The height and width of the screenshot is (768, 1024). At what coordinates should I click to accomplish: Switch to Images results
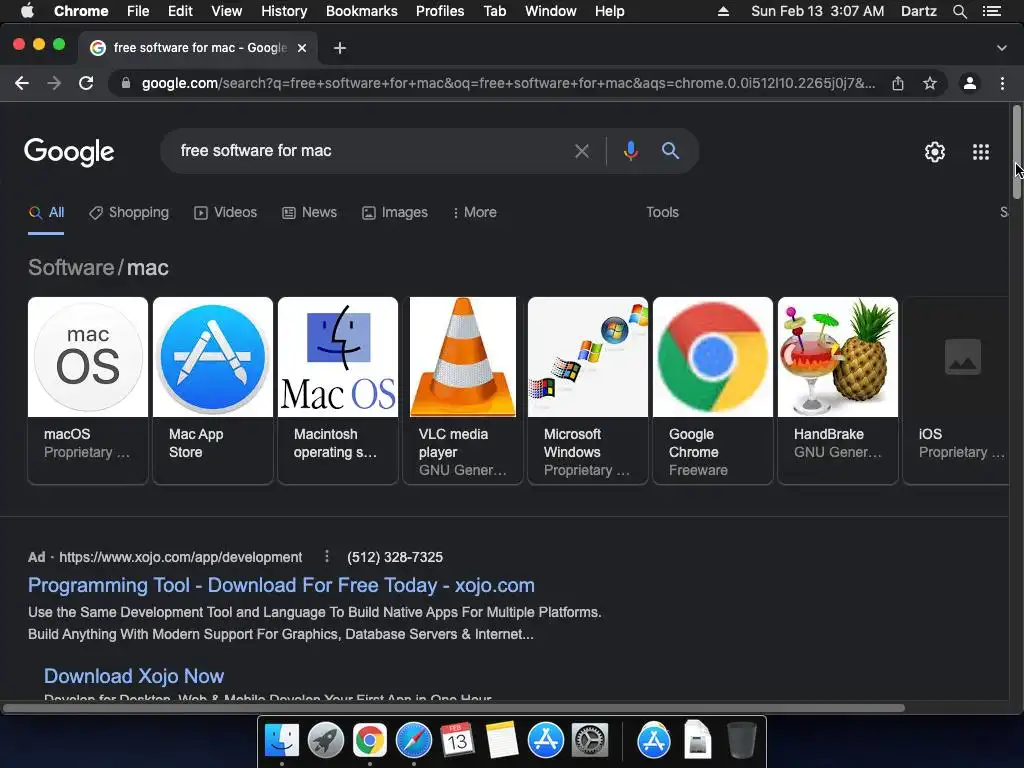[395, 213]
